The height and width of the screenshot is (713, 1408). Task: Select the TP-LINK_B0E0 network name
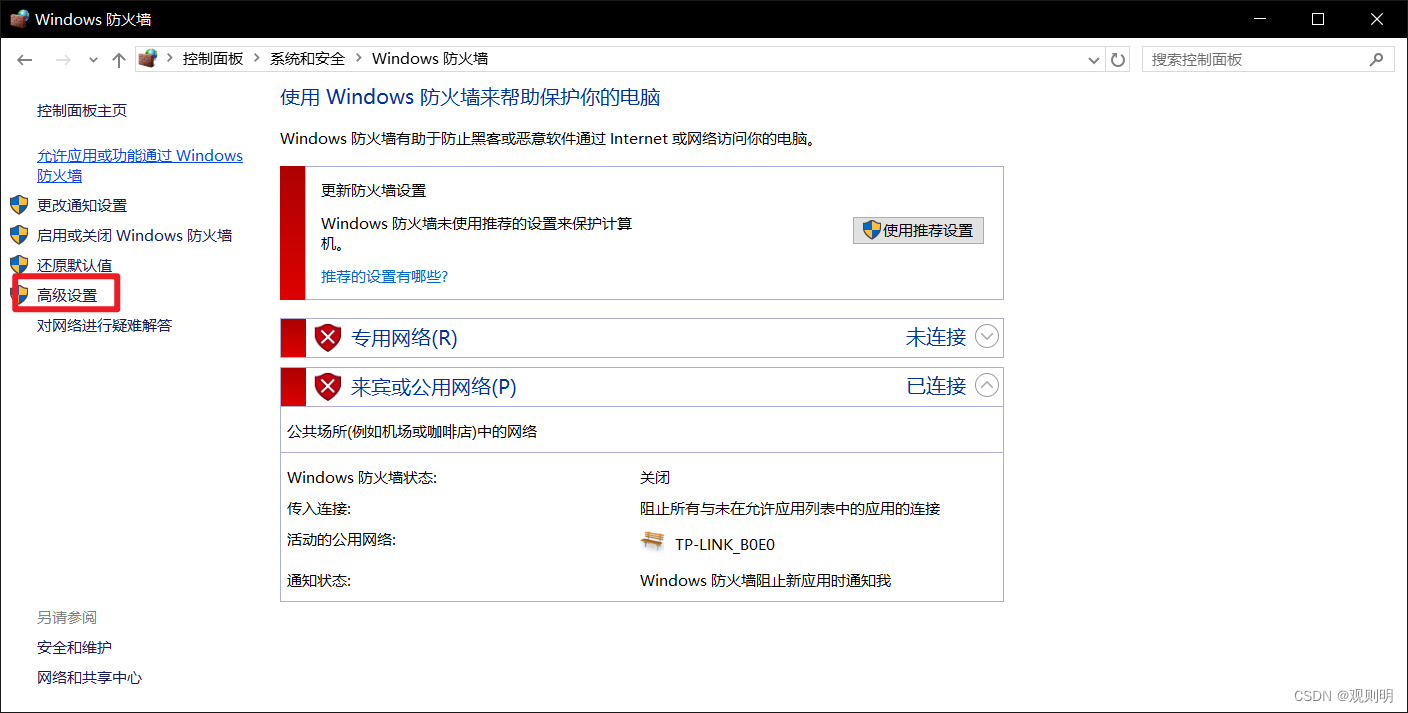[x=725, y=545]
